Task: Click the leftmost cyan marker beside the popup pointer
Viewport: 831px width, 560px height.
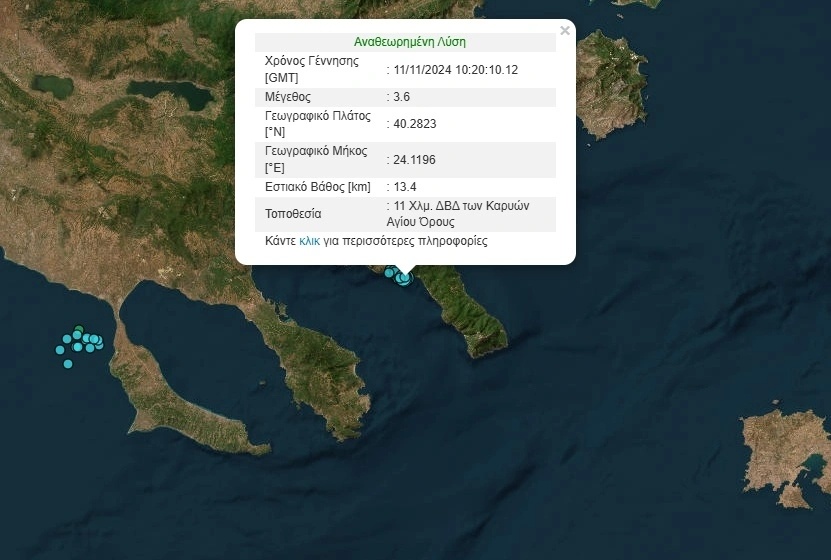Action: click(x=389, y=271)
